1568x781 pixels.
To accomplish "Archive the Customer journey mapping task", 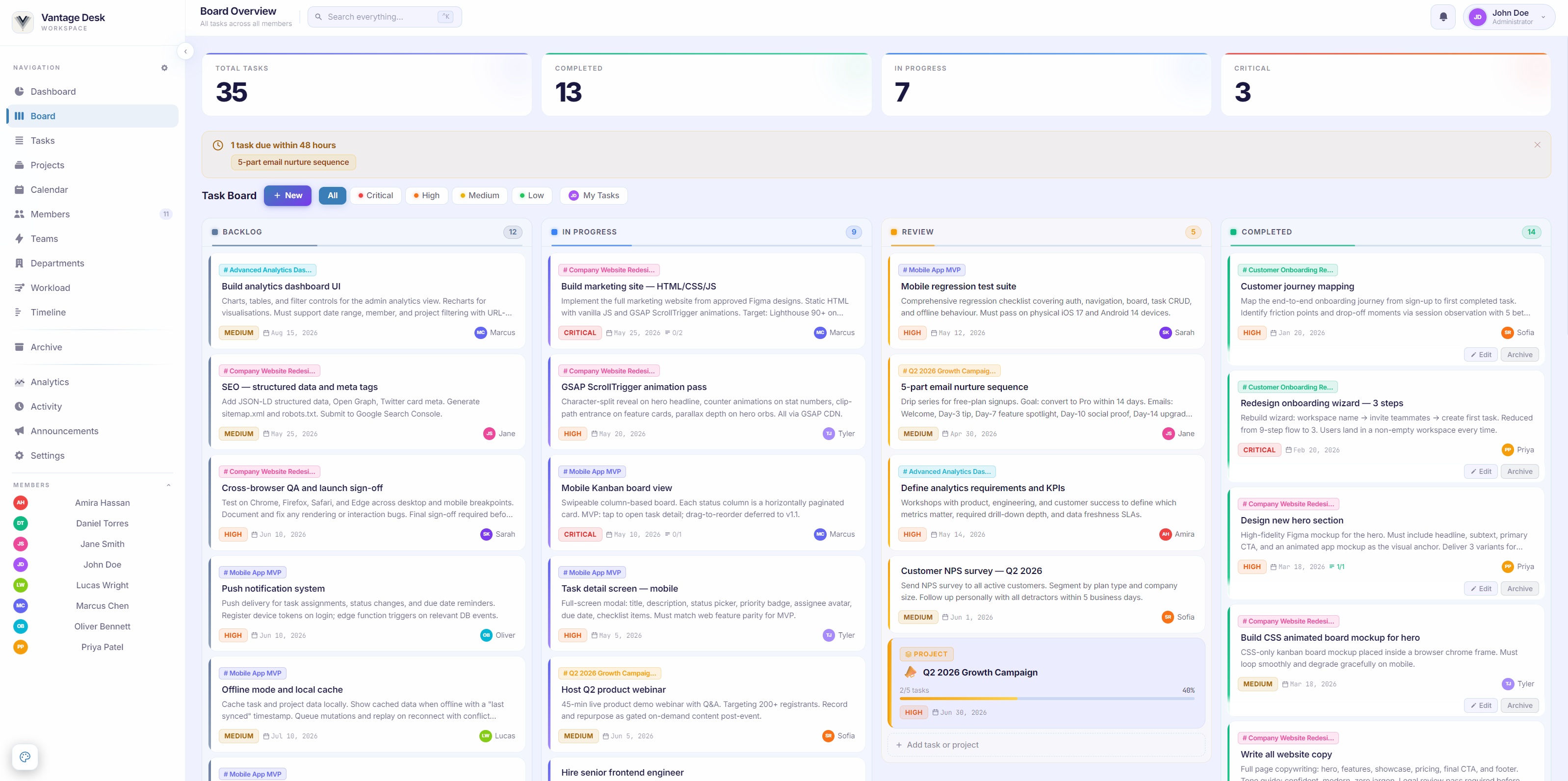I will [1519, 355].
